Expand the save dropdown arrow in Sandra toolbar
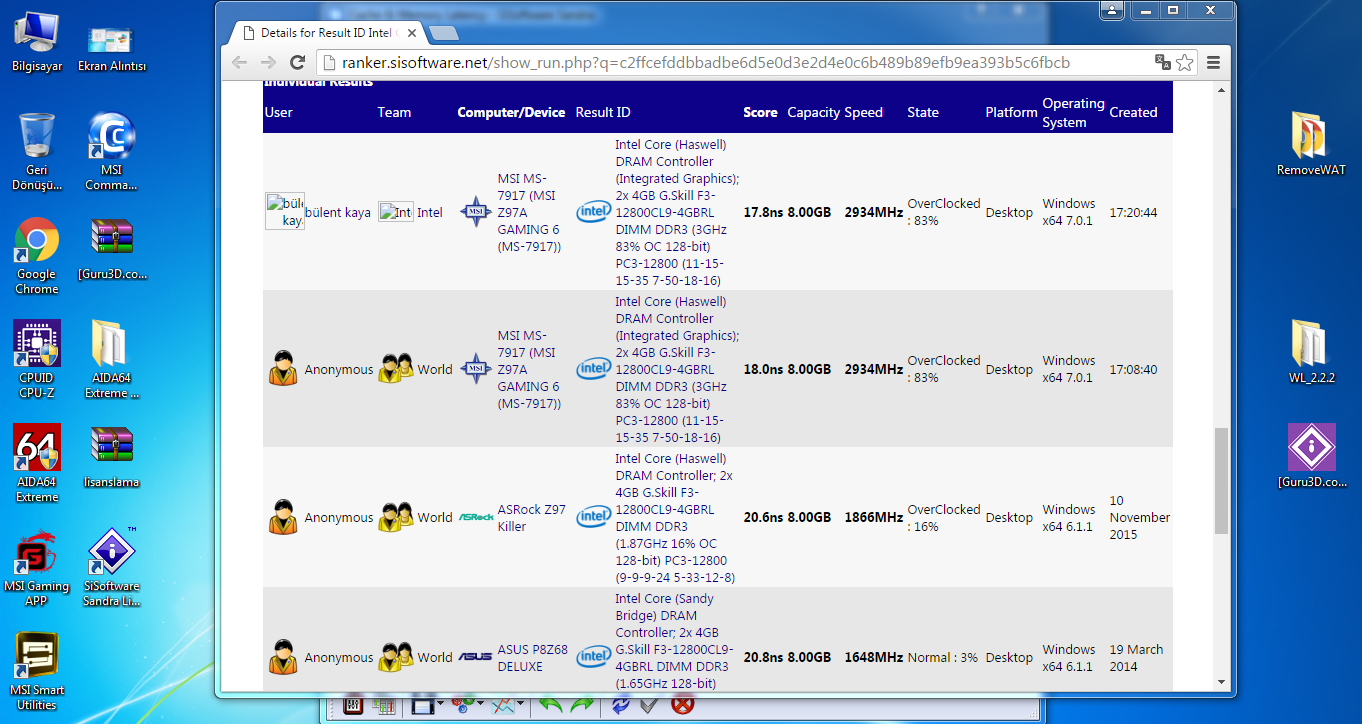The width and height of the screenshot is (1362, 724). (439, 705)
